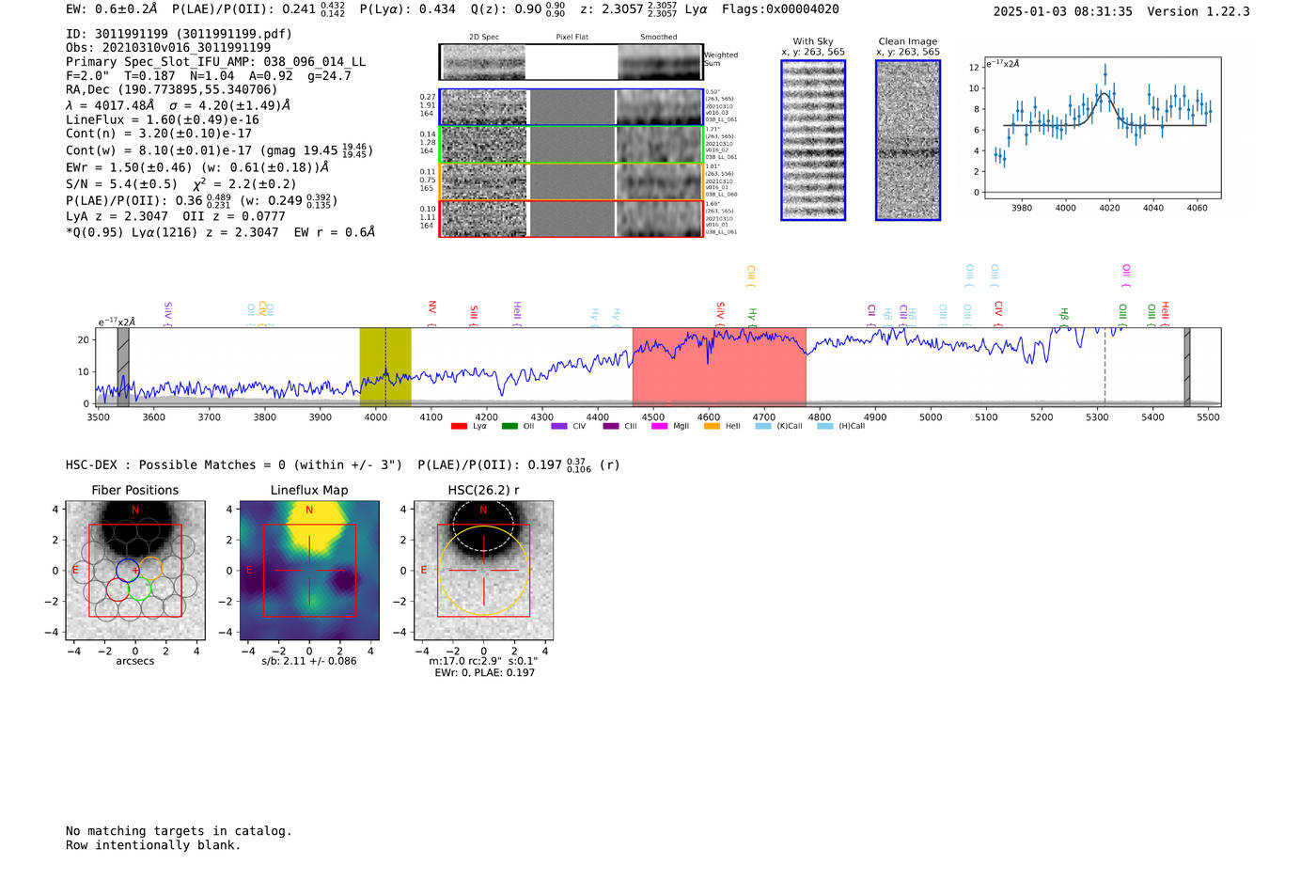Select the 'Version 1.22.3' text
The height and width of the screenshot is (896, 1316).
(1198, 12)
